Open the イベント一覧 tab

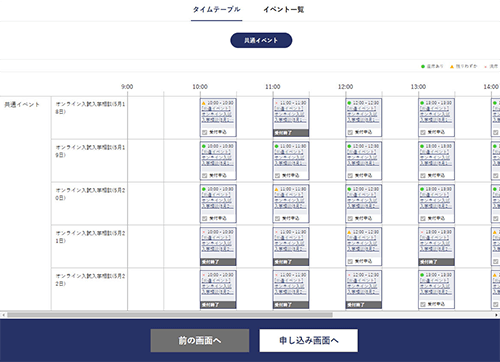click(x=284, y=10)
